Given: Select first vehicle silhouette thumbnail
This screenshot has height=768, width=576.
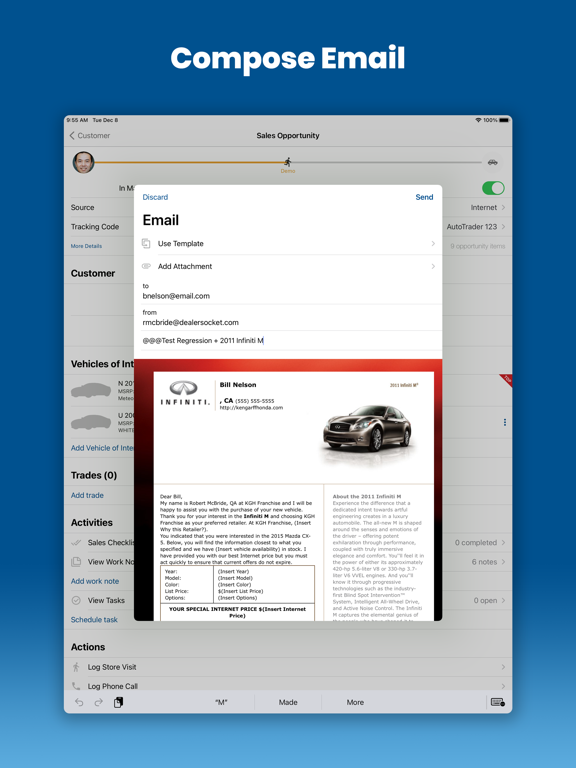Looking at the screenshot, I should point(91,390).
